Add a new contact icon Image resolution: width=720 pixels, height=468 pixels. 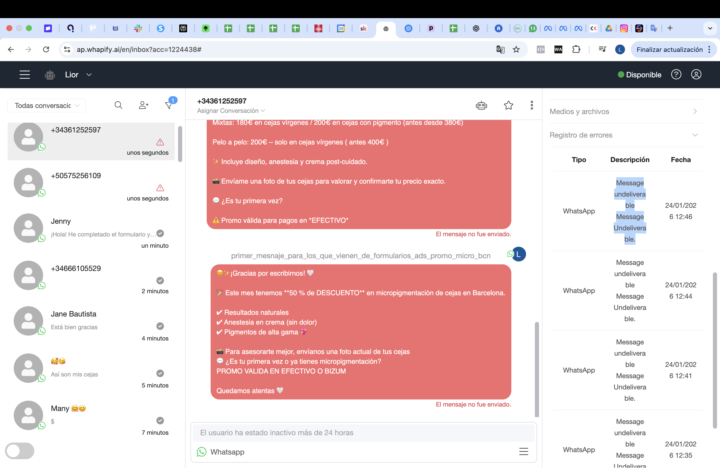click(143, 105)
